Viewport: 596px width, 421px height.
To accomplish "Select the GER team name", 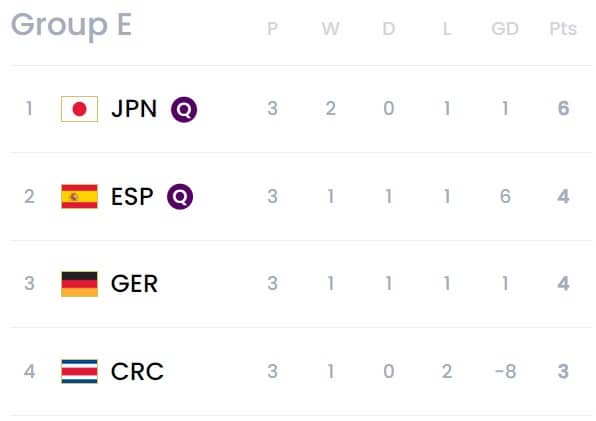I will pyautogui.click(x=134, y=284).
